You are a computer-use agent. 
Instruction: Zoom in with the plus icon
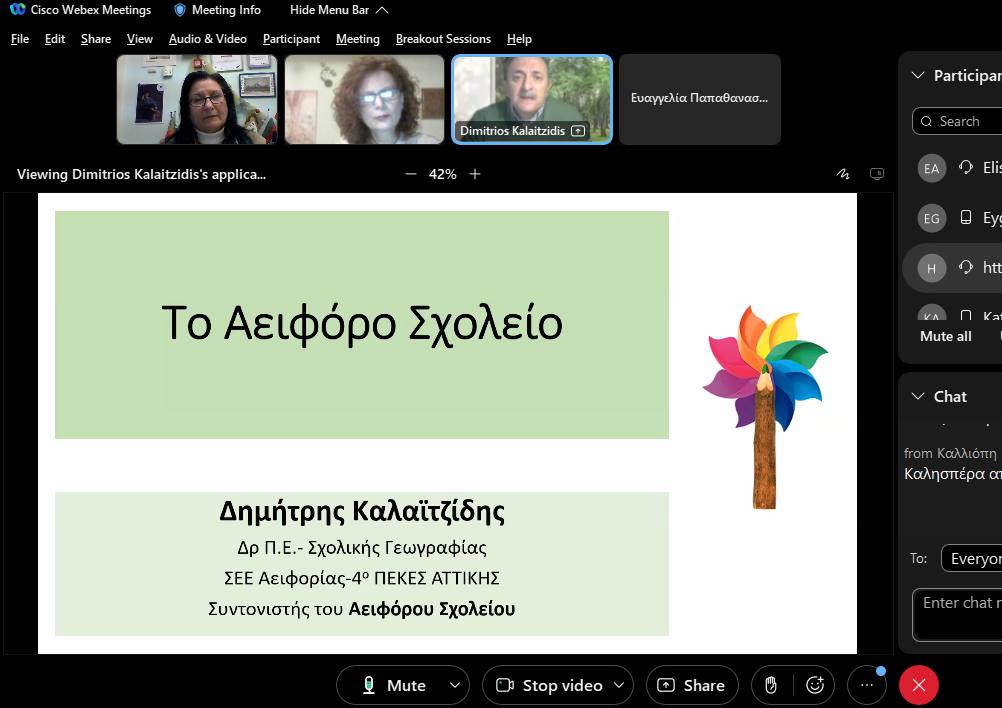coord(475,174)
